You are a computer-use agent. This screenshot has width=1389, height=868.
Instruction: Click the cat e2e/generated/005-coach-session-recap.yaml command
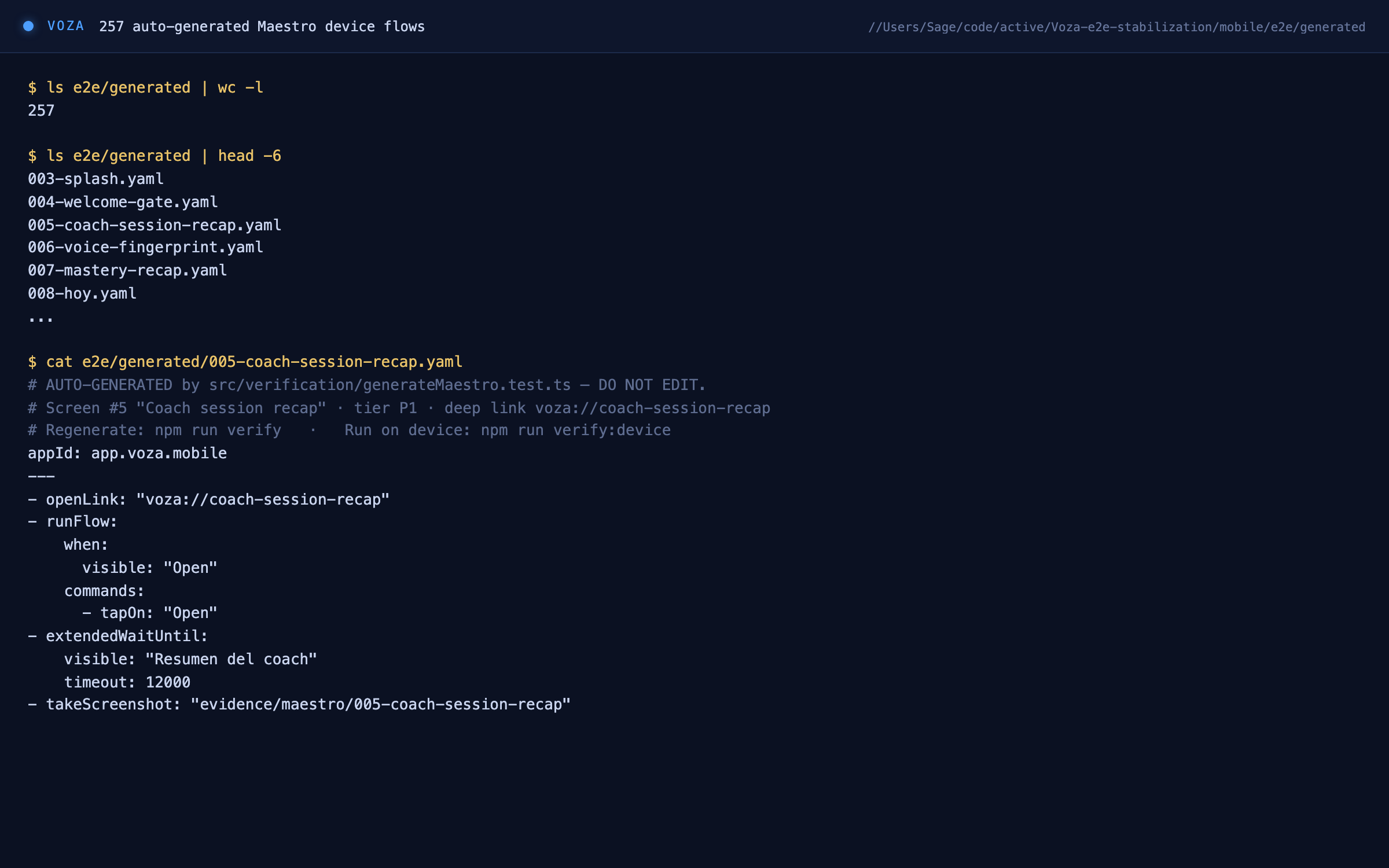tap(245, 362)
